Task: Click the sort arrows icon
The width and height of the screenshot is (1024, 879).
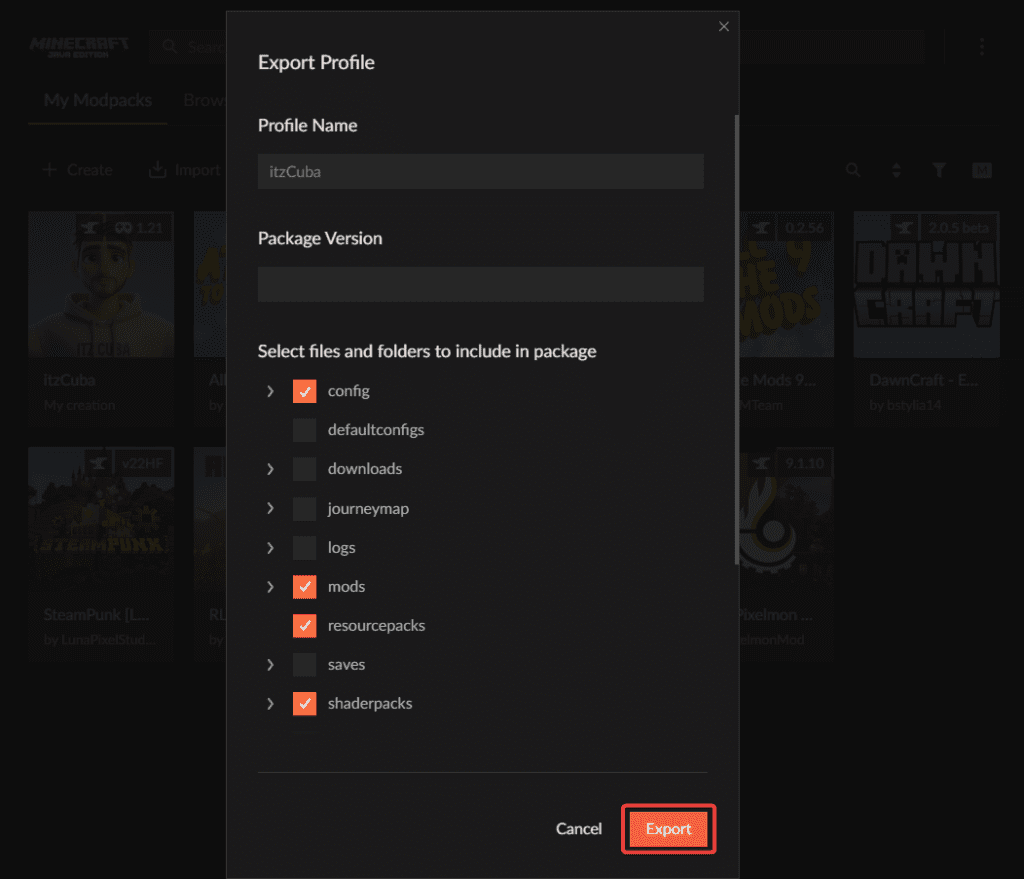Action: pyautogui.click(x=896, y=170)
